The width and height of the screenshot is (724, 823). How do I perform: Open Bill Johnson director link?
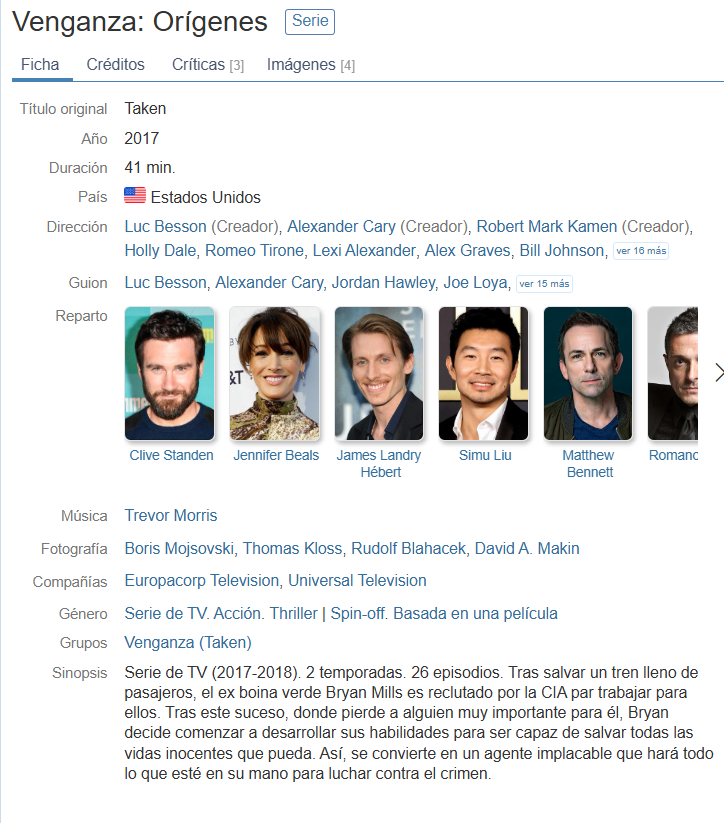[562, 250]
